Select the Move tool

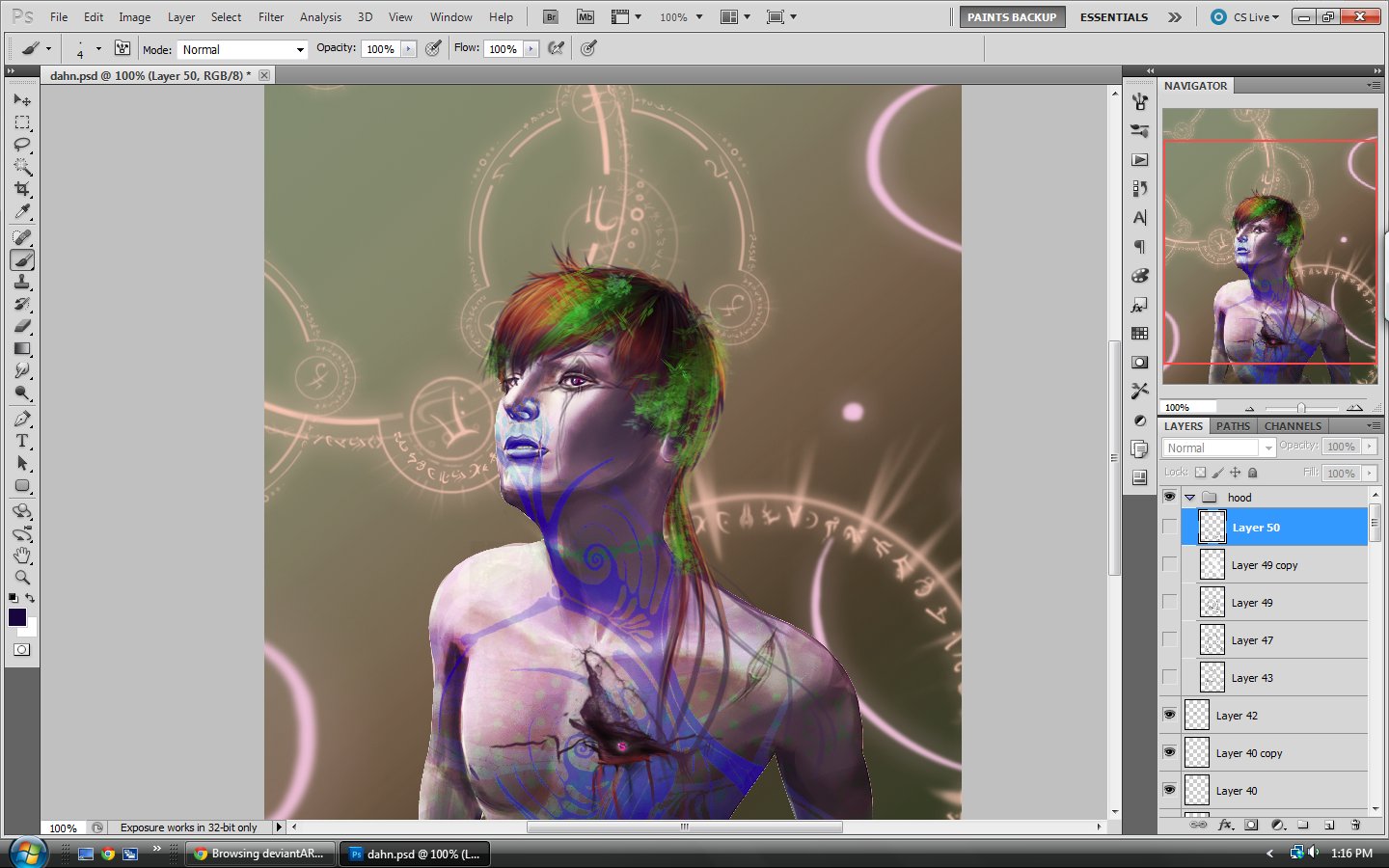pyautogui.click(x=22, y=99)
